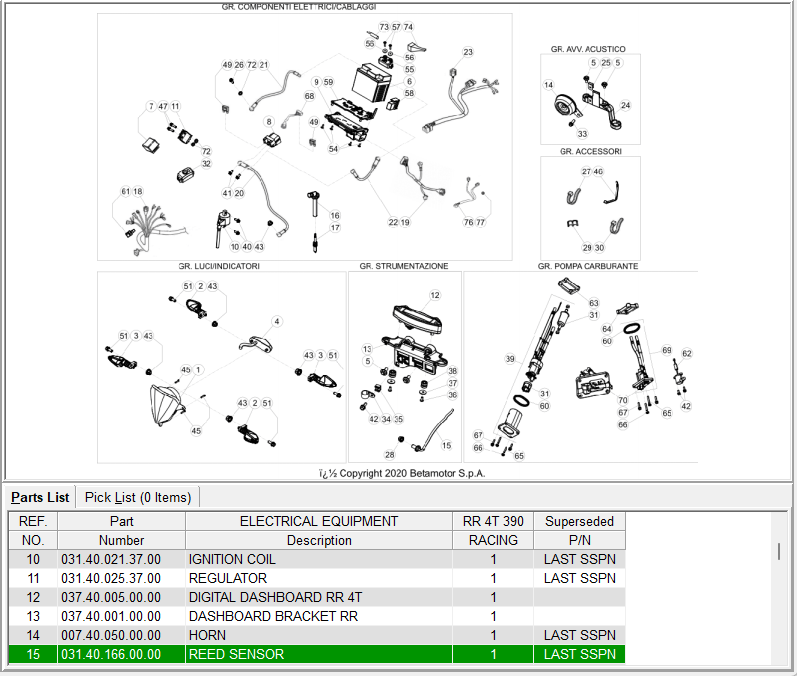Click callout 39 in the fuel pump group
Viewport: 797px width, 676px height.
coord(510,359)
